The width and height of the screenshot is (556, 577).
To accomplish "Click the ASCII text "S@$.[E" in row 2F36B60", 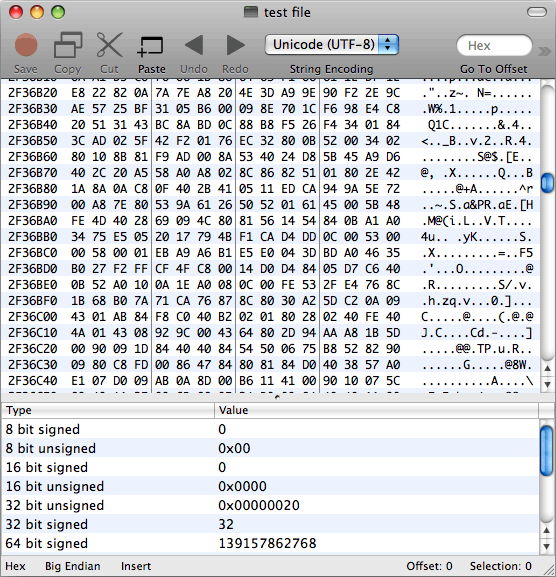I will (498, 157).
